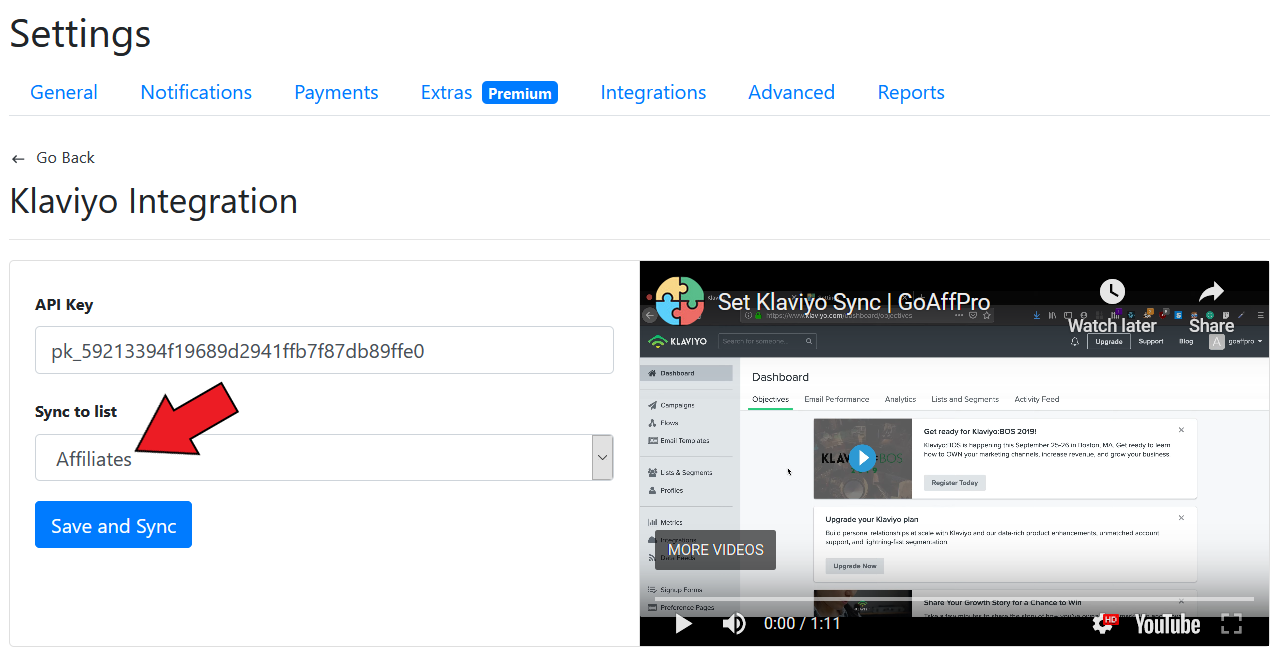Screen dimensions: 1277x653
Task: Click the Watch later clock icon
Action: click(1112, 291)
